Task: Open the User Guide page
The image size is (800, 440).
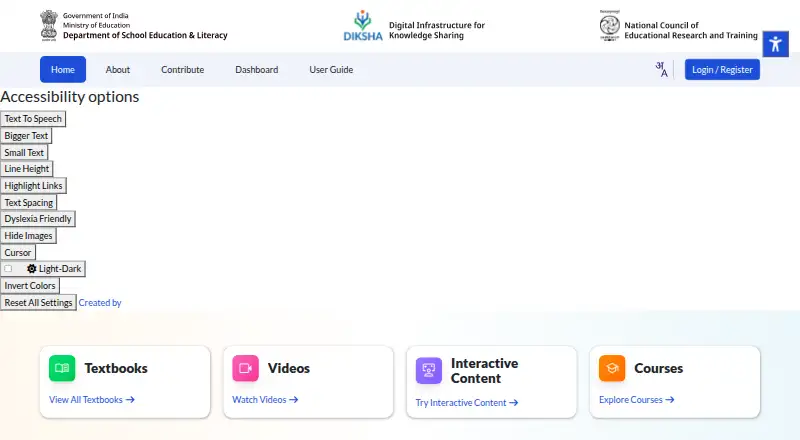Action: click(331, 69)
